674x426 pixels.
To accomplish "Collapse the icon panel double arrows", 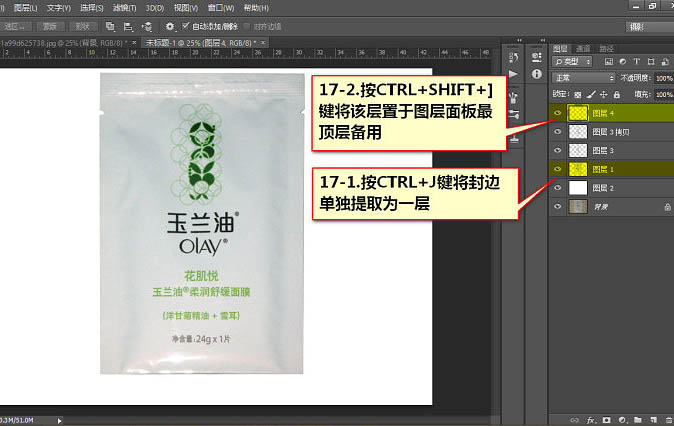I will [520, 40].
